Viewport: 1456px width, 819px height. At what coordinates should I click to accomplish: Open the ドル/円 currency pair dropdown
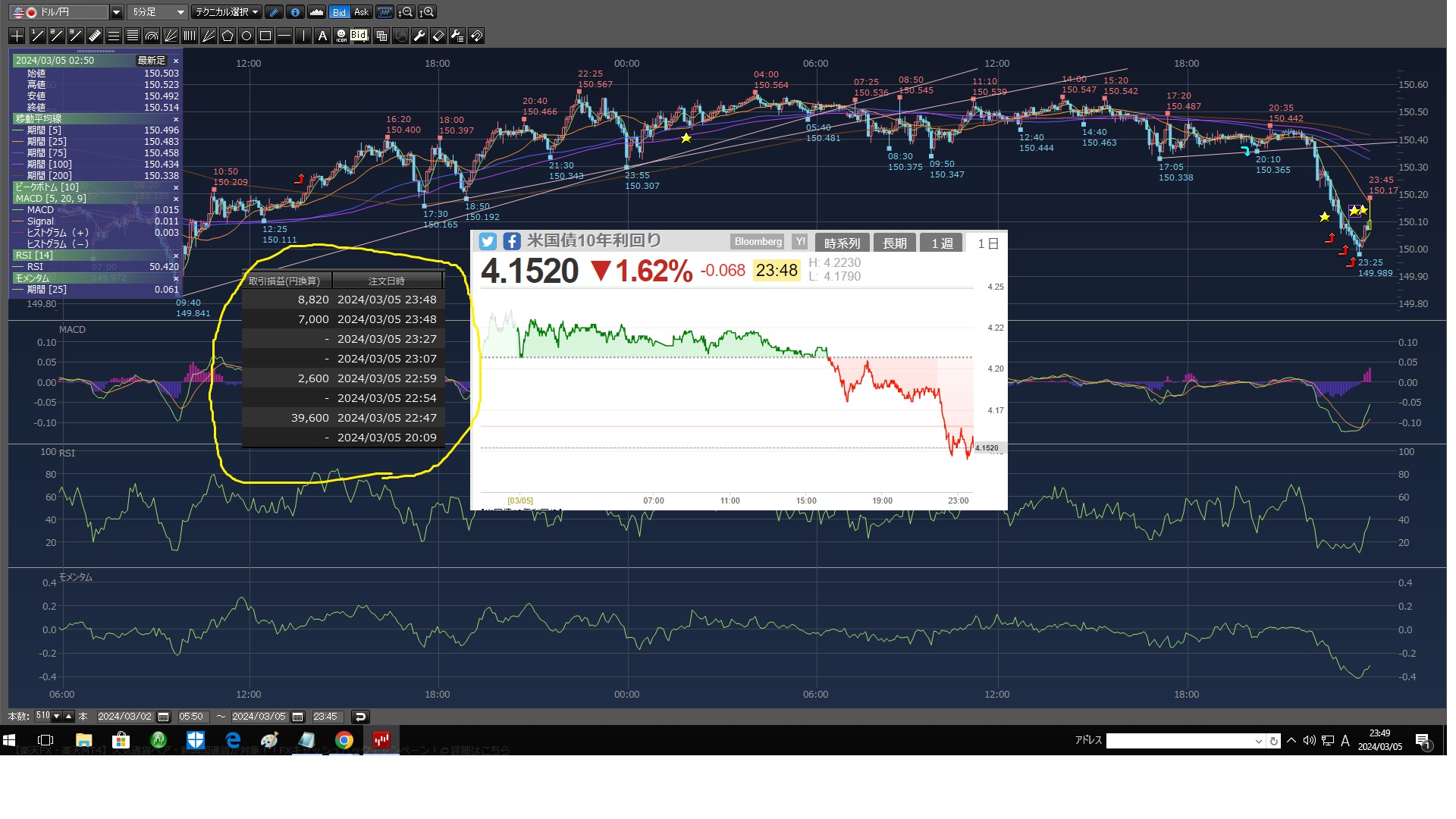[116, 12]
